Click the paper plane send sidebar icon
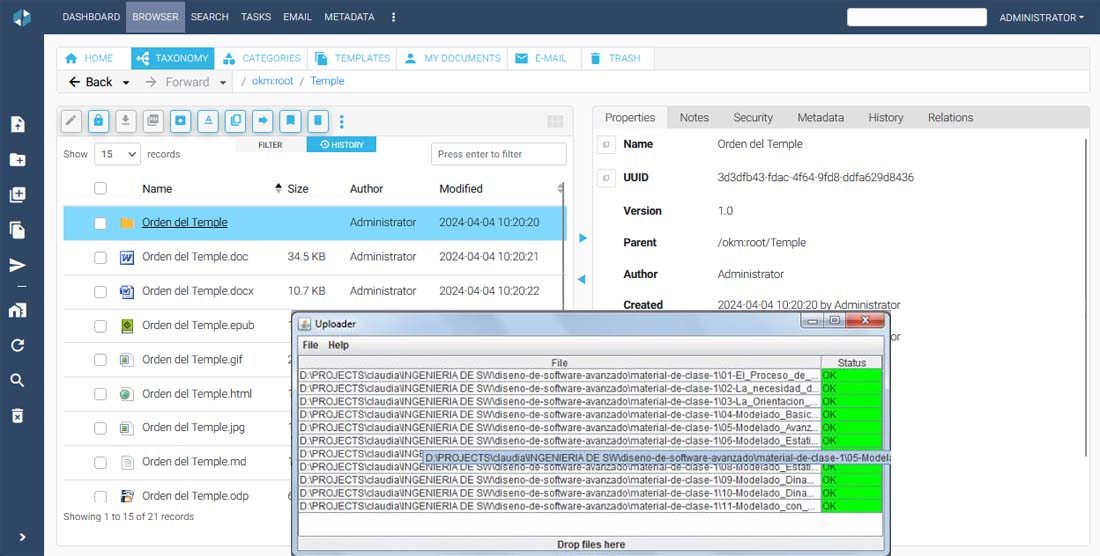Image resolution: width=1100 pixels, height=556 pixels. click(17, 265)
